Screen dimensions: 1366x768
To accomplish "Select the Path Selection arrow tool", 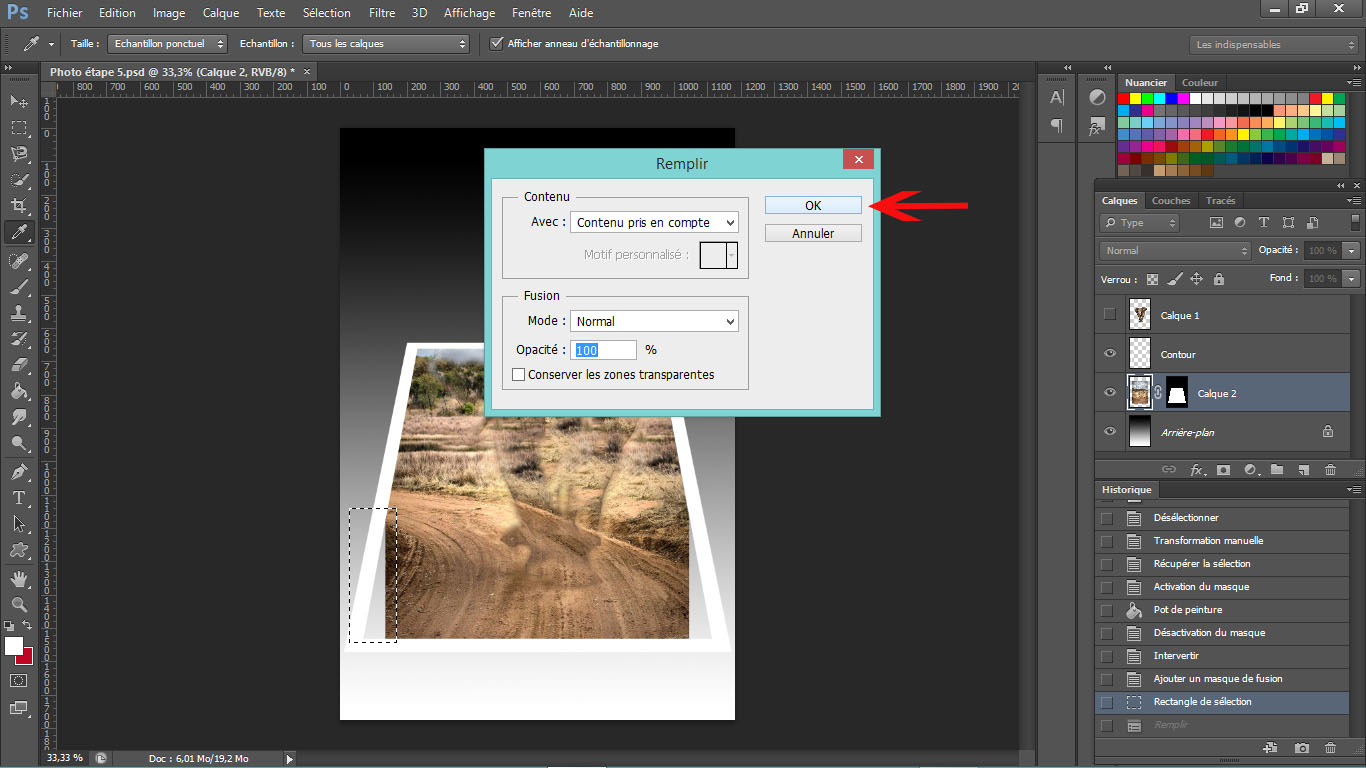I will tap(19, 523).
